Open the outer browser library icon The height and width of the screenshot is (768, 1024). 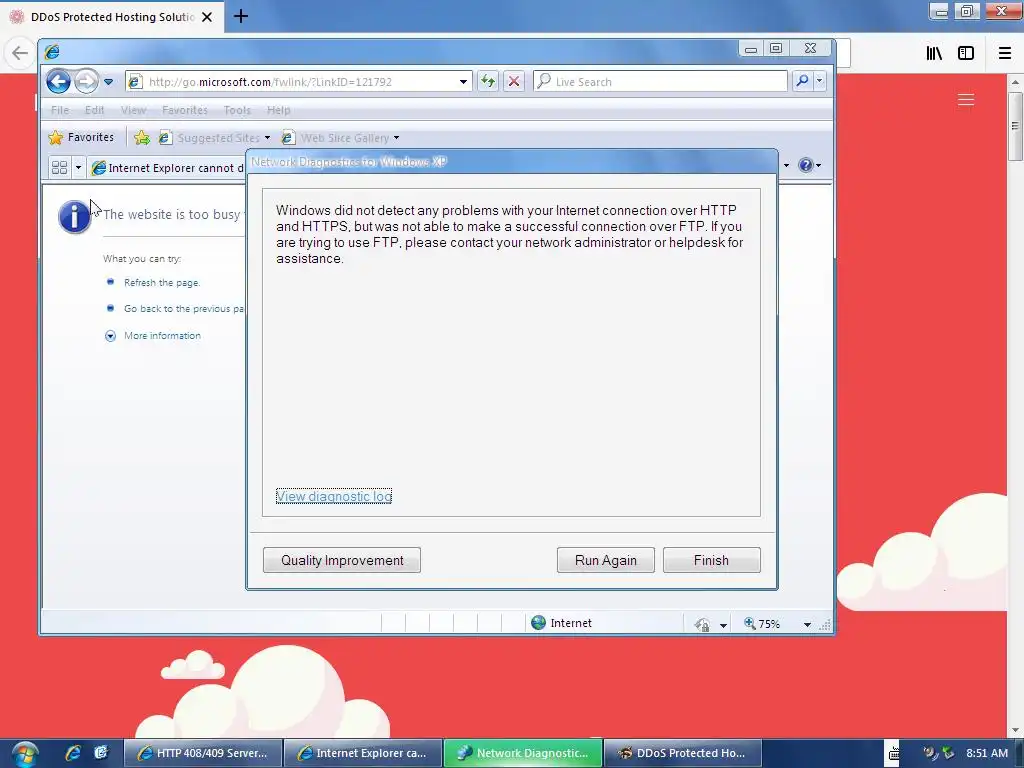[x=934, y=53]
